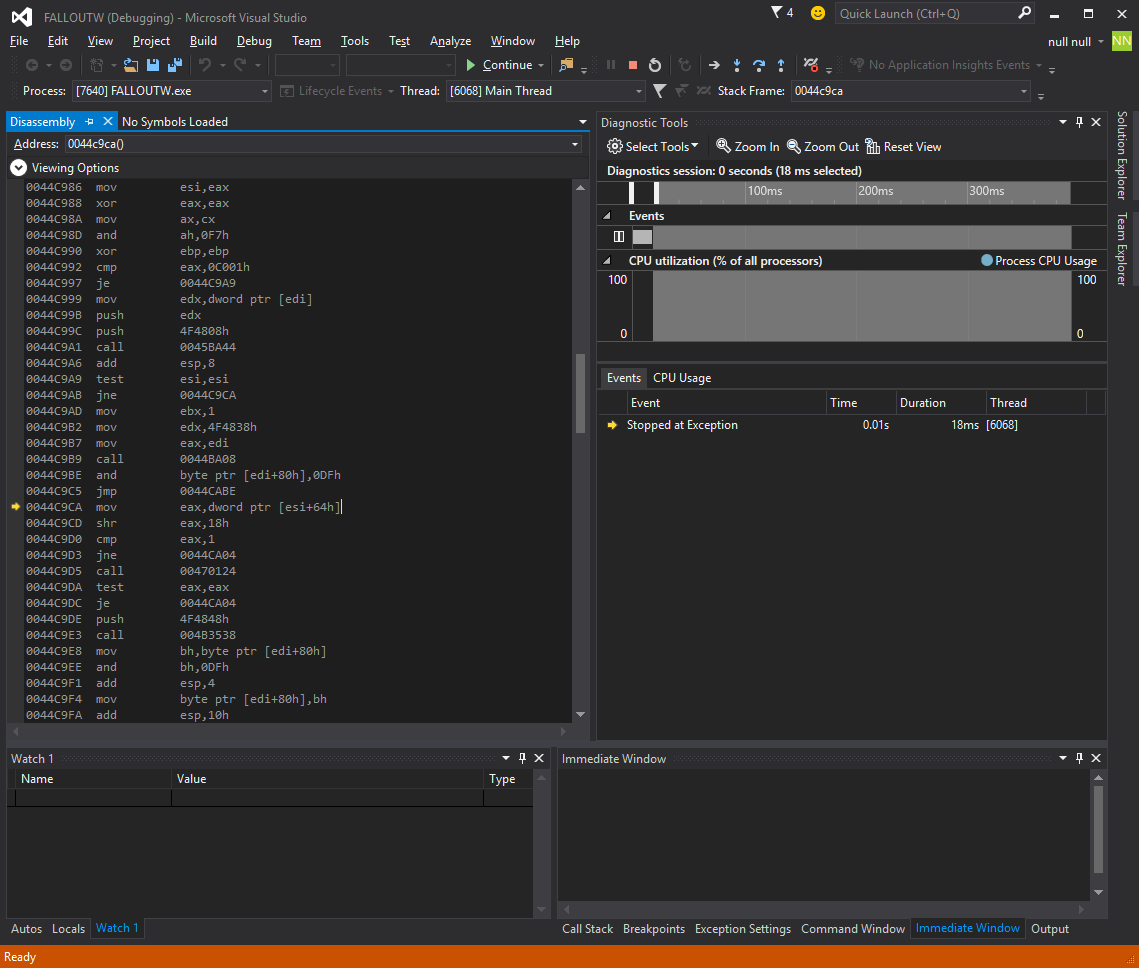The width and height of the screenshot is (1139, 968).
Task: Click the NN account avatar
Action: (x=1122, y=41)
